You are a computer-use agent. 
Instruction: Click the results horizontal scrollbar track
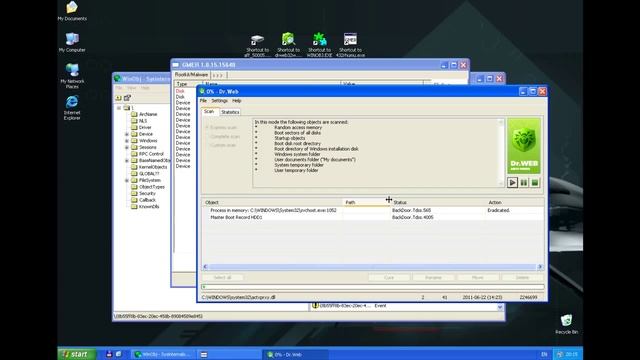click(372, 267)
